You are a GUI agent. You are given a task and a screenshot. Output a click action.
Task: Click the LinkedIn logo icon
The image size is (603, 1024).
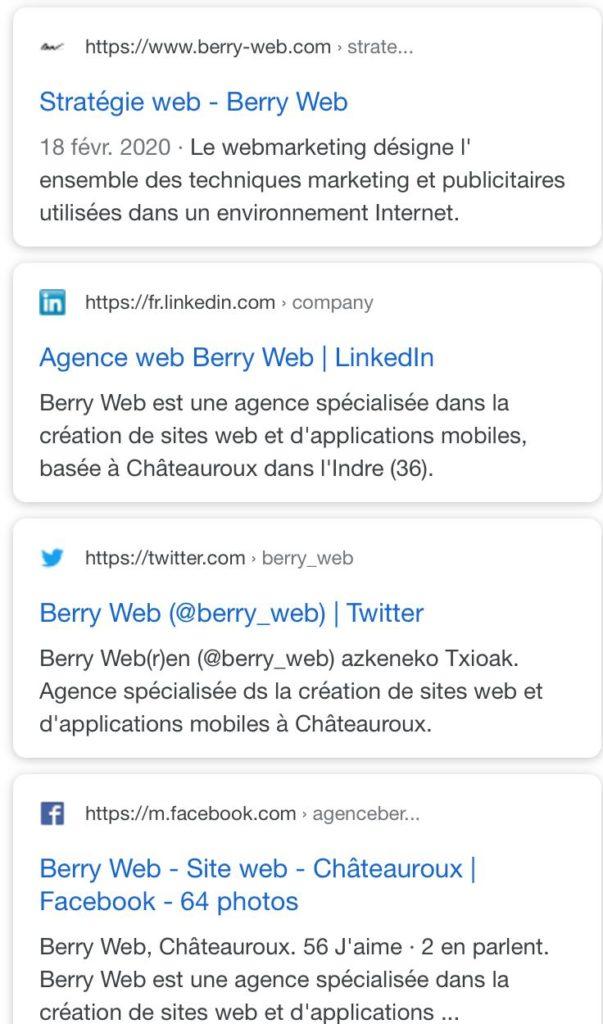52,303
